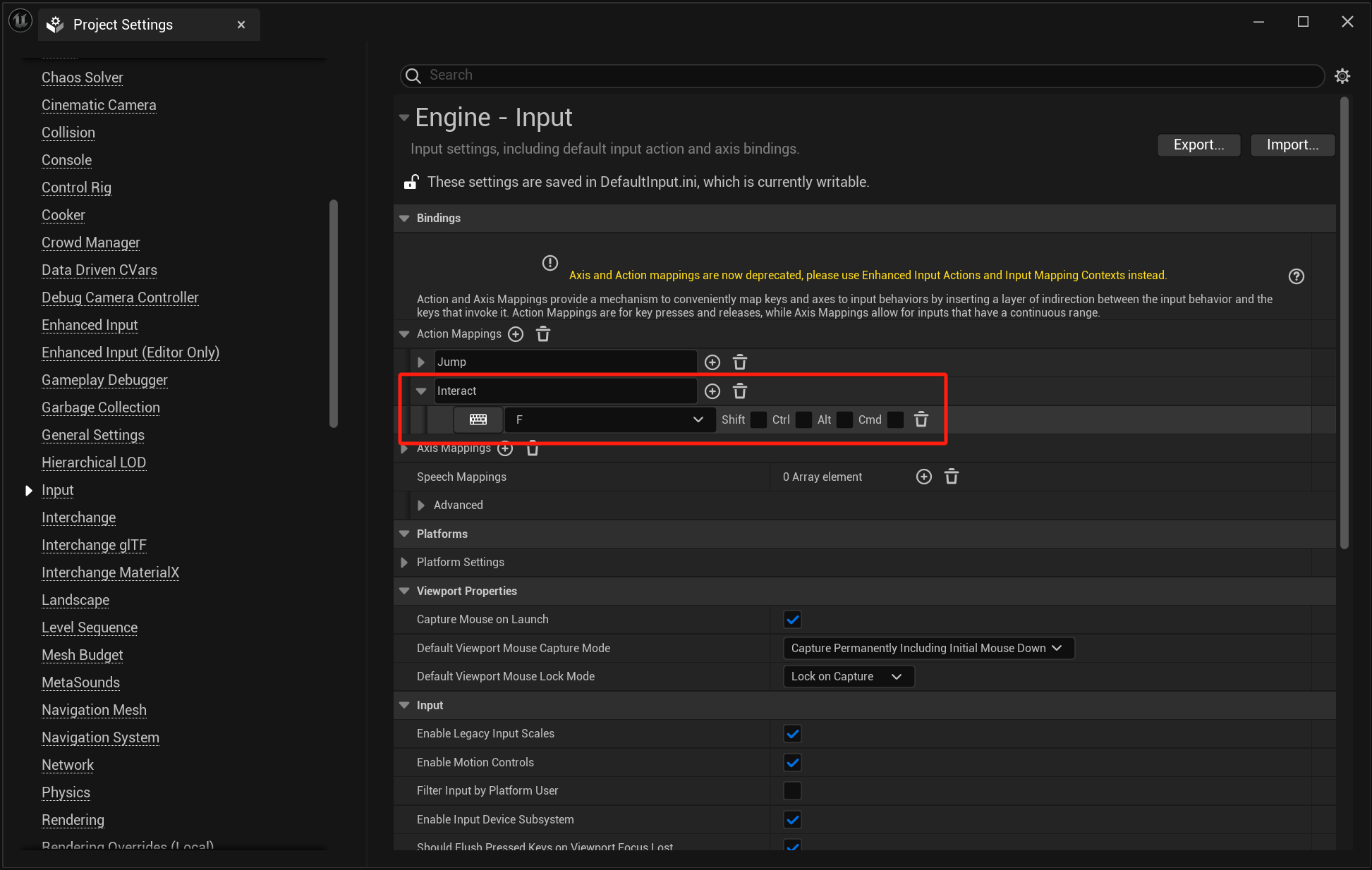Click the Project Settings tab icon
Viewport: 1372px width, 870px height.
[x=55, y=25]
